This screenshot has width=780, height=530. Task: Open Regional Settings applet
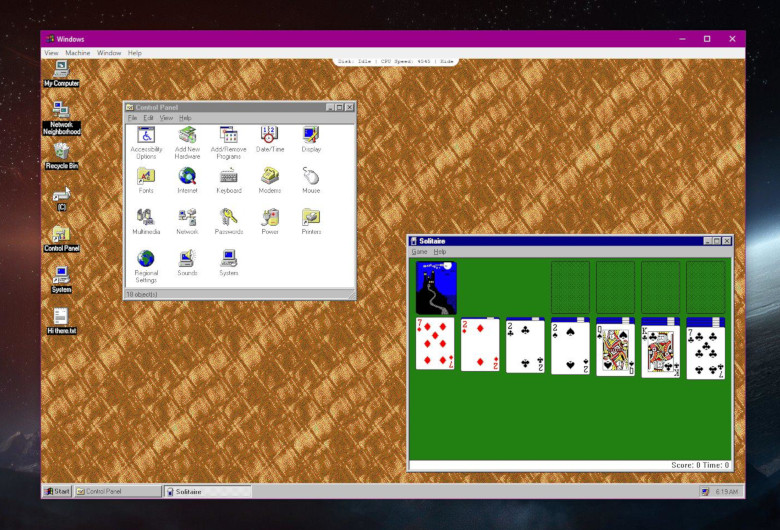(x=146, y=267)
